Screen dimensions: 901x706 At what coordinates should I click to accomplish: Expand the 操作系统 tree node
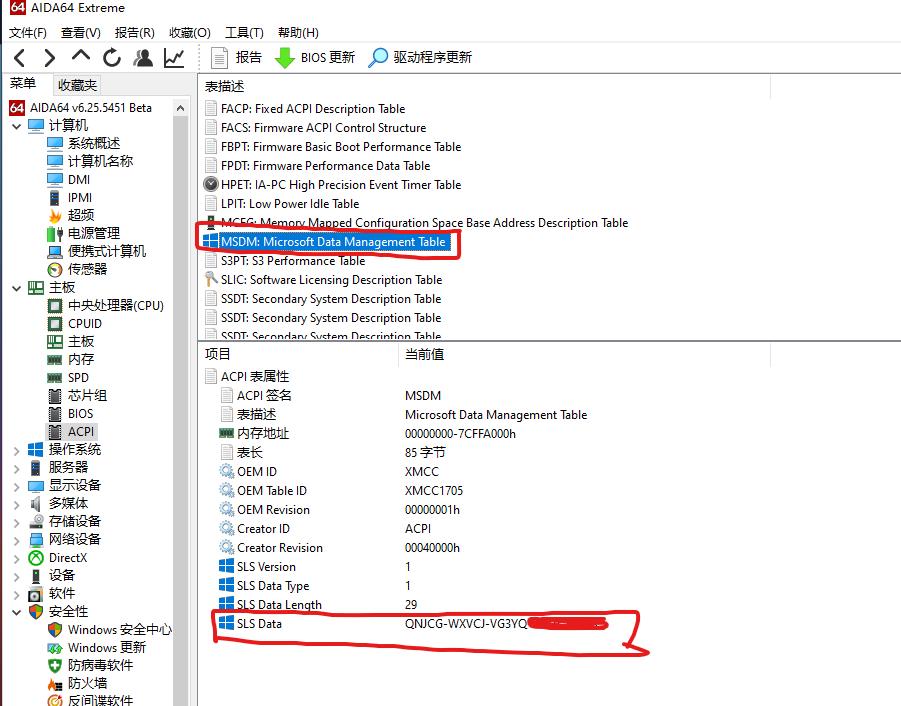click(x=18, y=449)
